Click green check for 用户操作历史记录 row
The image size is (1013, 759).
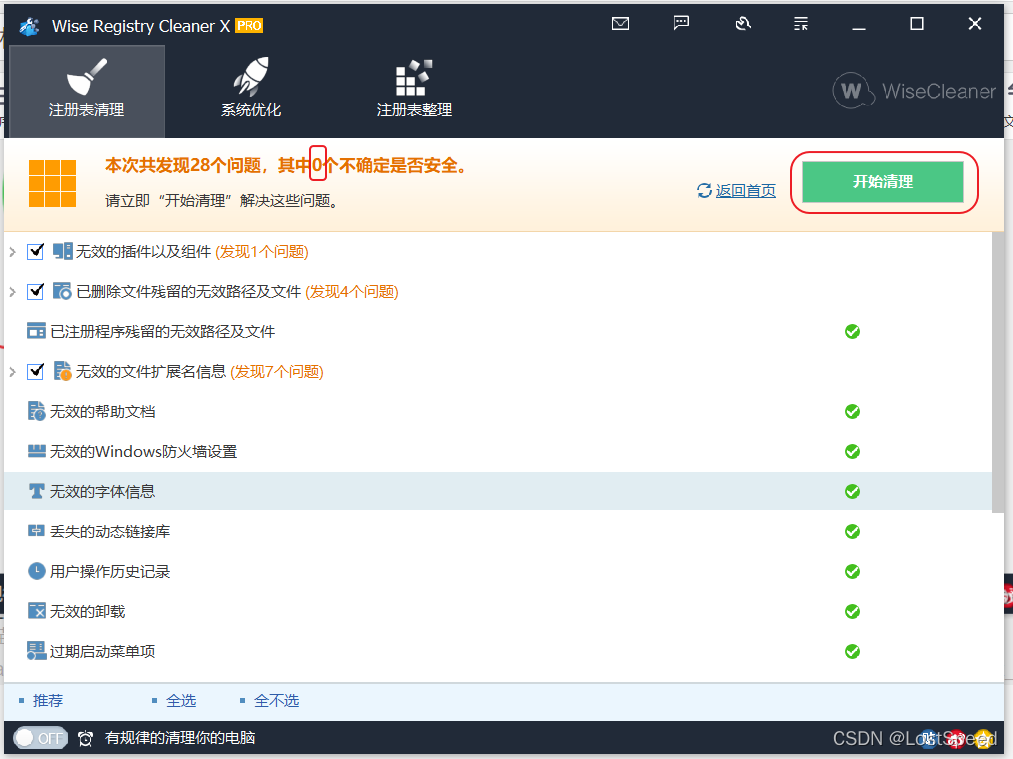coord(852,572)
